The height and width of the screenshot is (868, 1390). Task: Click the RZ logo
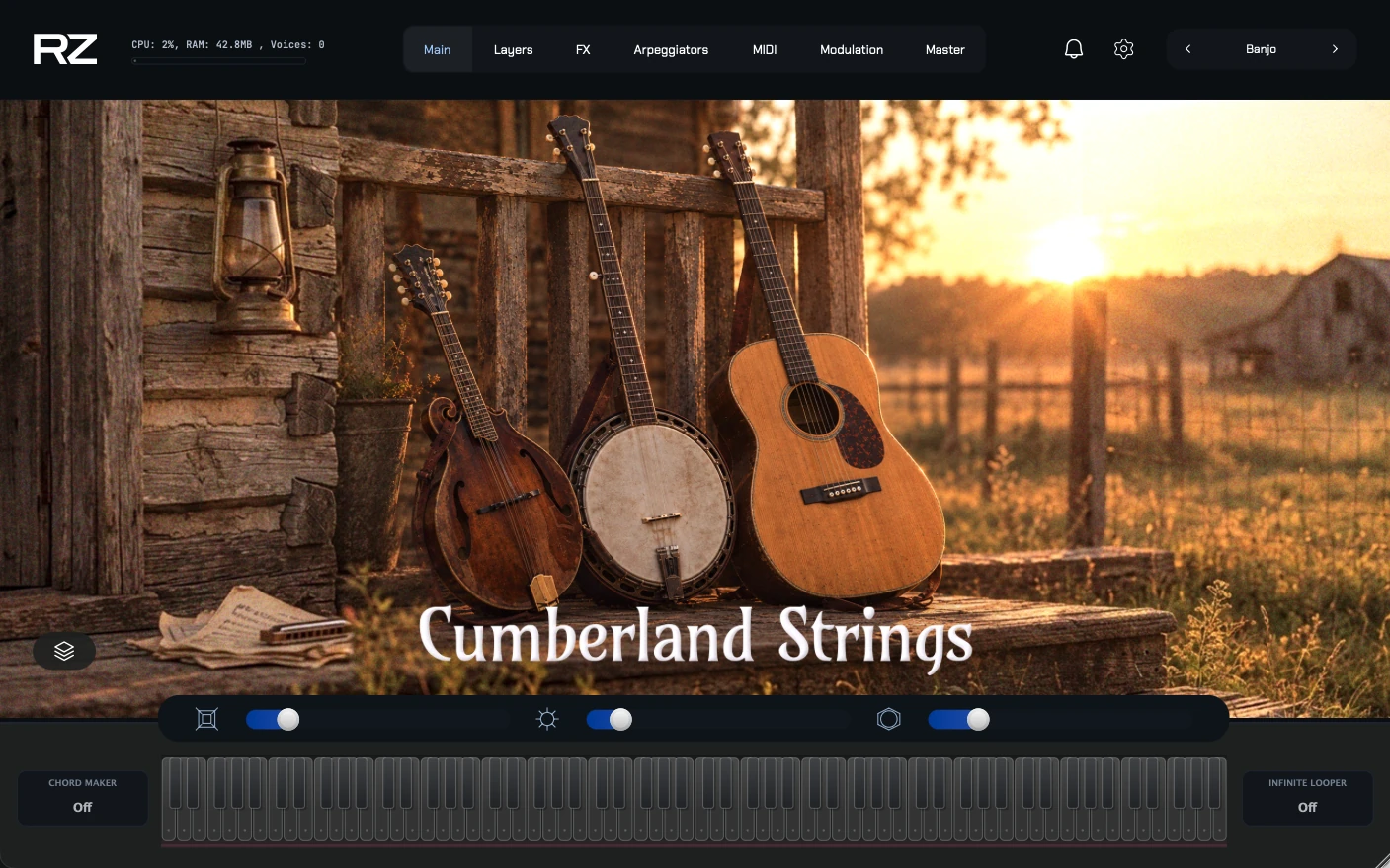pyautogui.click(x=65, y=49)
